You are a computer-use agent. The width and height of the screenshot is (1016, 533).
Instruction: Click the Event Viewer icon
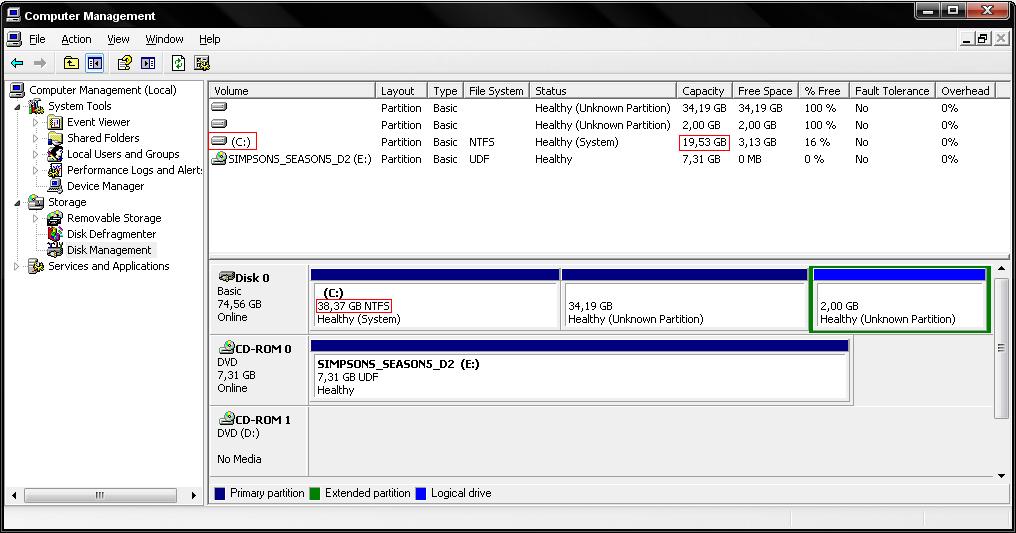[56, 122]
